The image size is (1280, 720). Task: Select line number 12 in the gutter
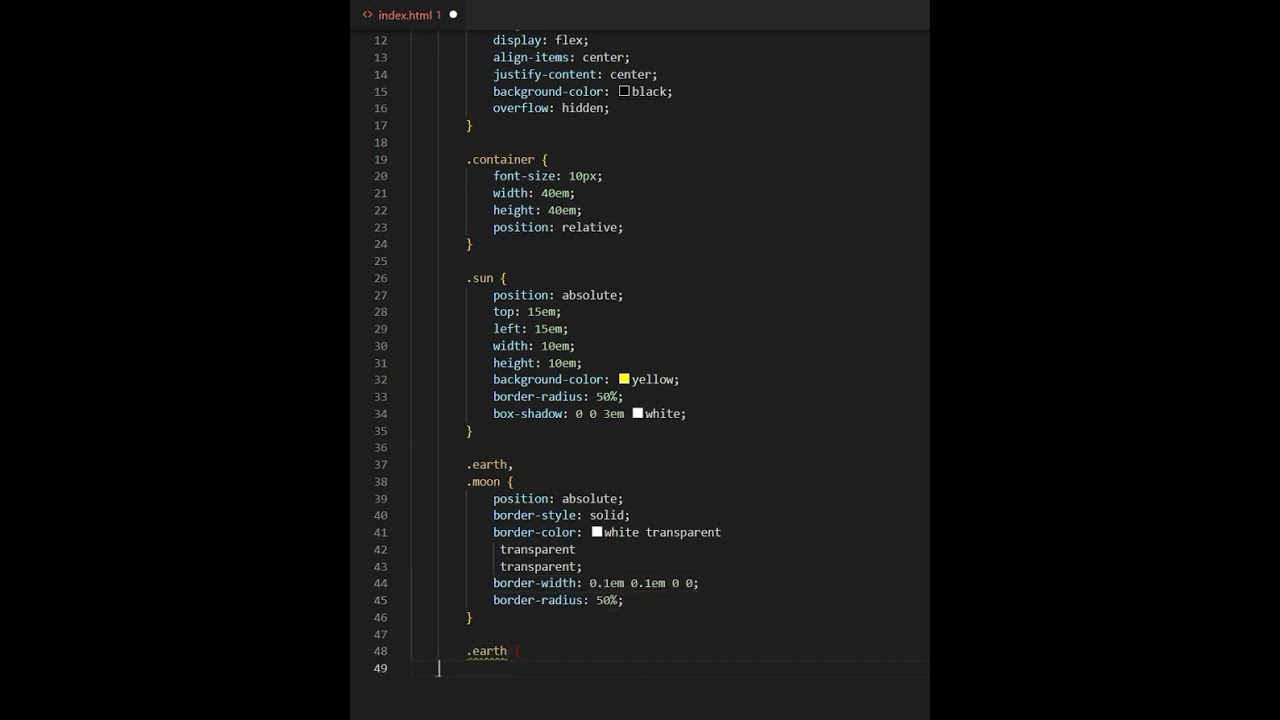tap(380, 40)
